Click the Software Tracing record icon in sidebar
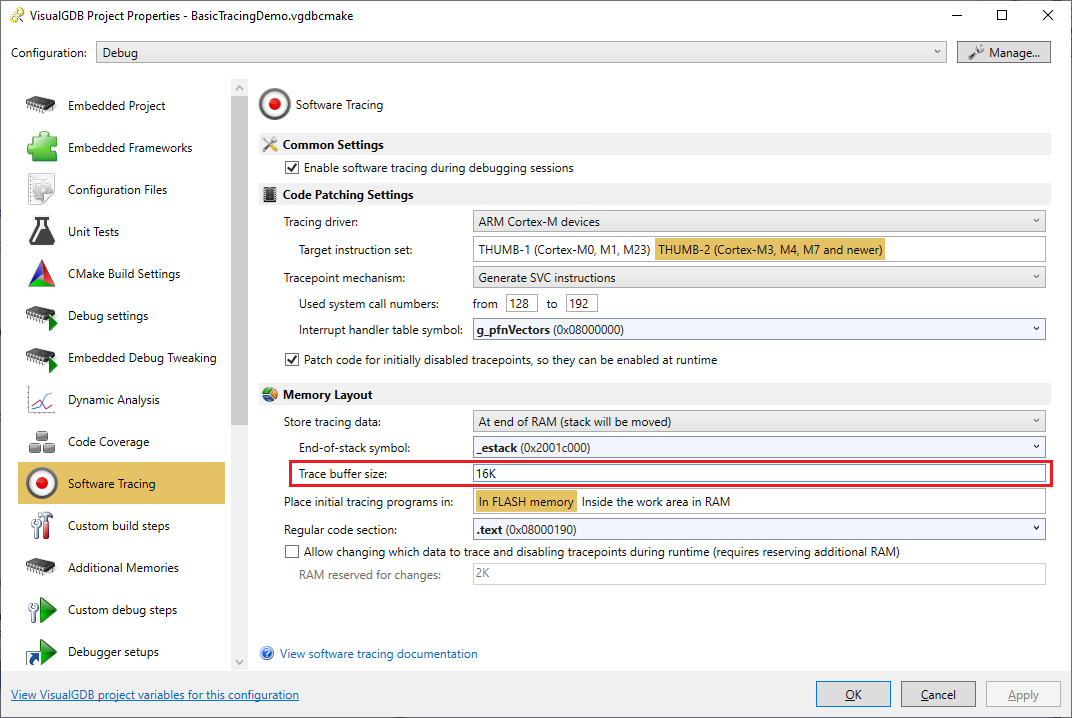This screenshot has width=1072, height=718. tap(42, 483)
